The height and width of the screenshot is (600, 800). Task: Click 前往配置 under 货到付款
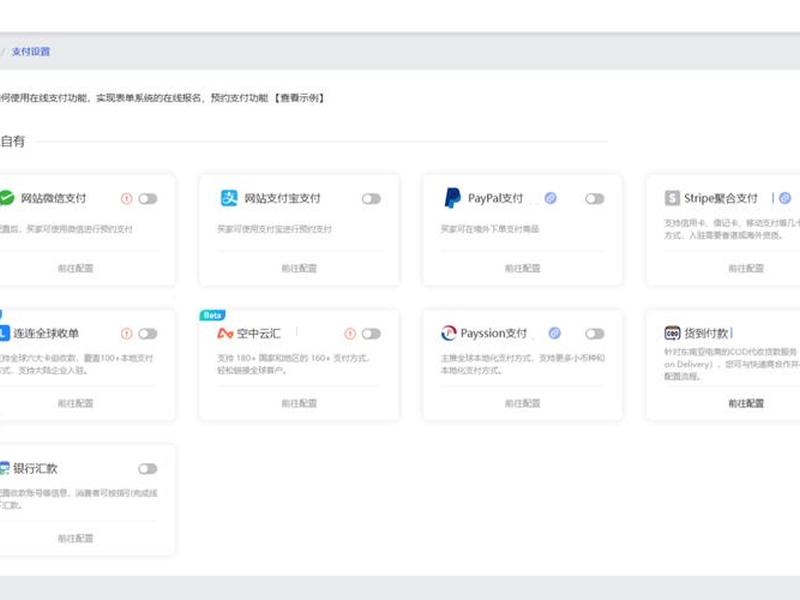(746, 404)
